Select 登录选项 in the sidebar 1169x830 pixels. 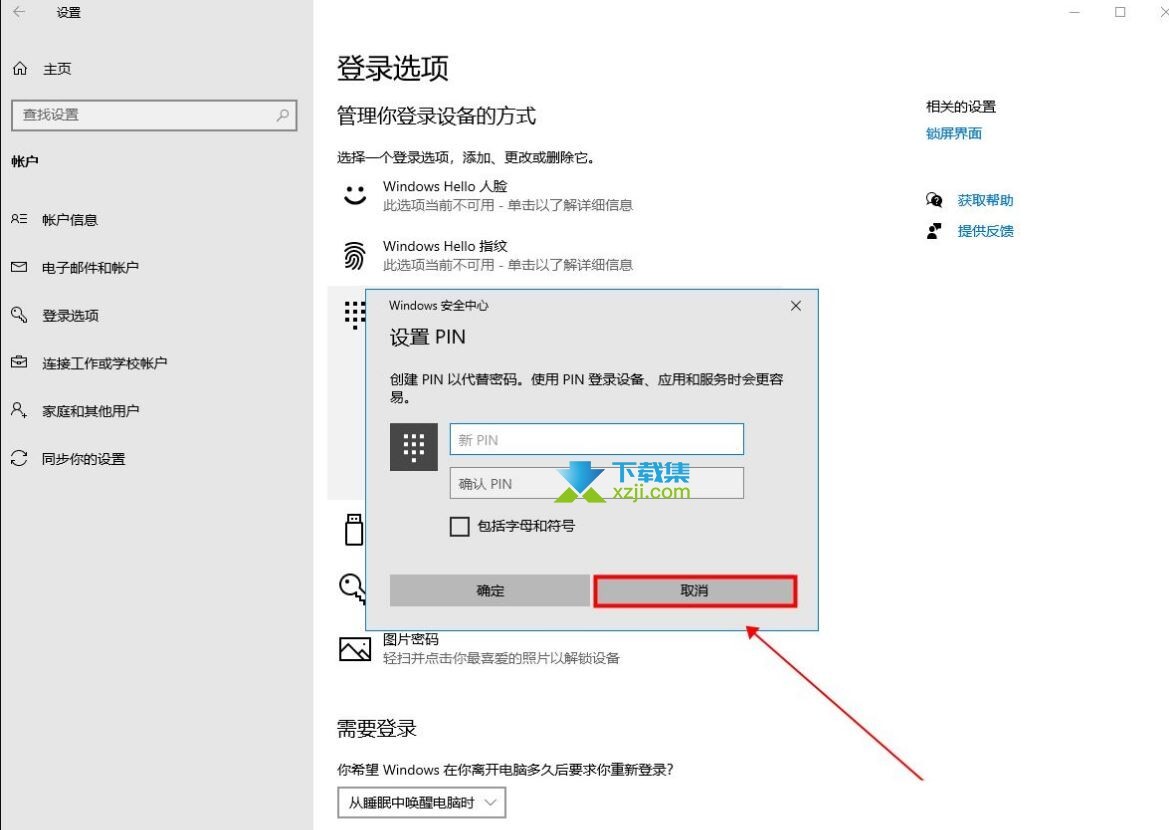pyautogui.click(x=70, y=315)
